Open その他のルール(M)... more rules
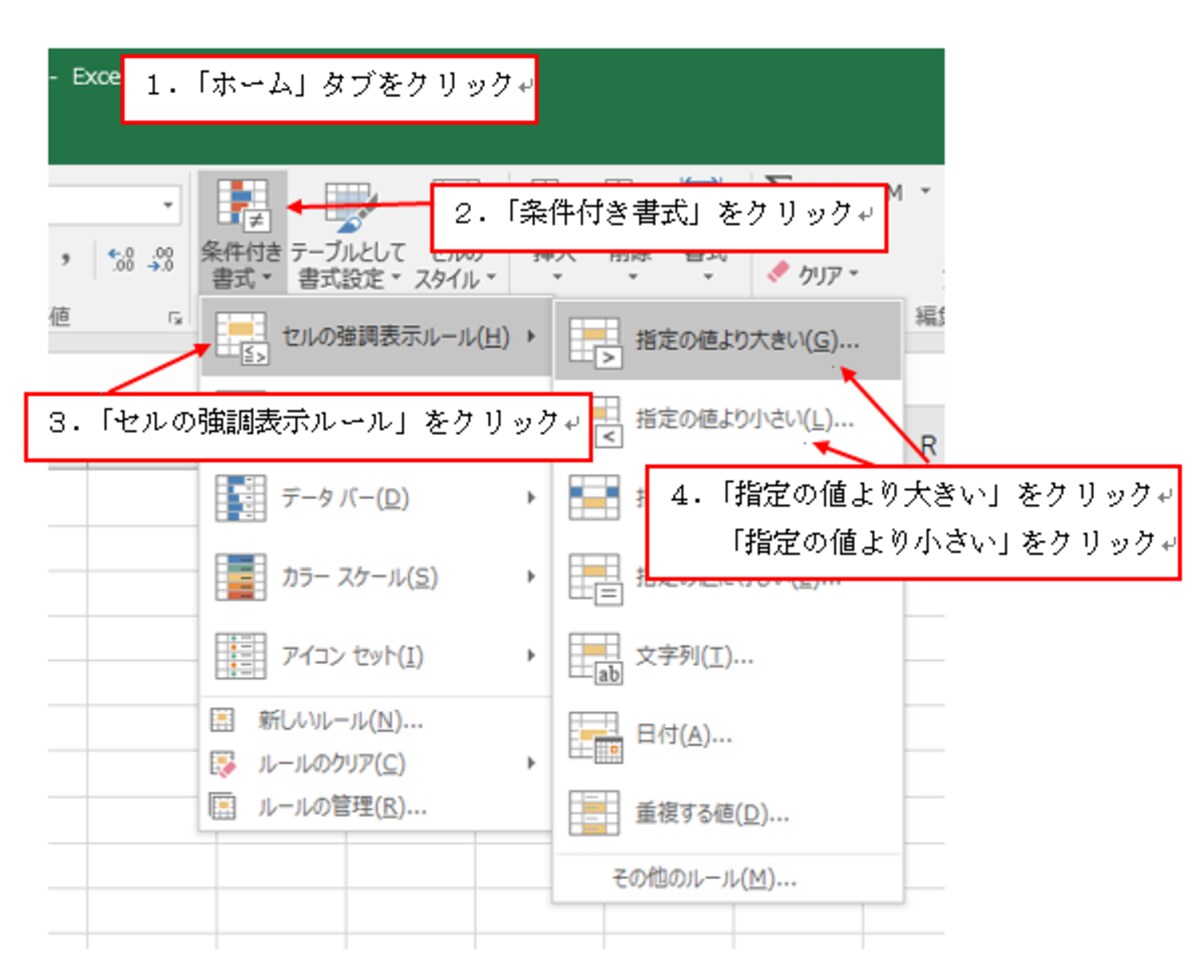The image size is (1200, 959). tap(728, 879)
